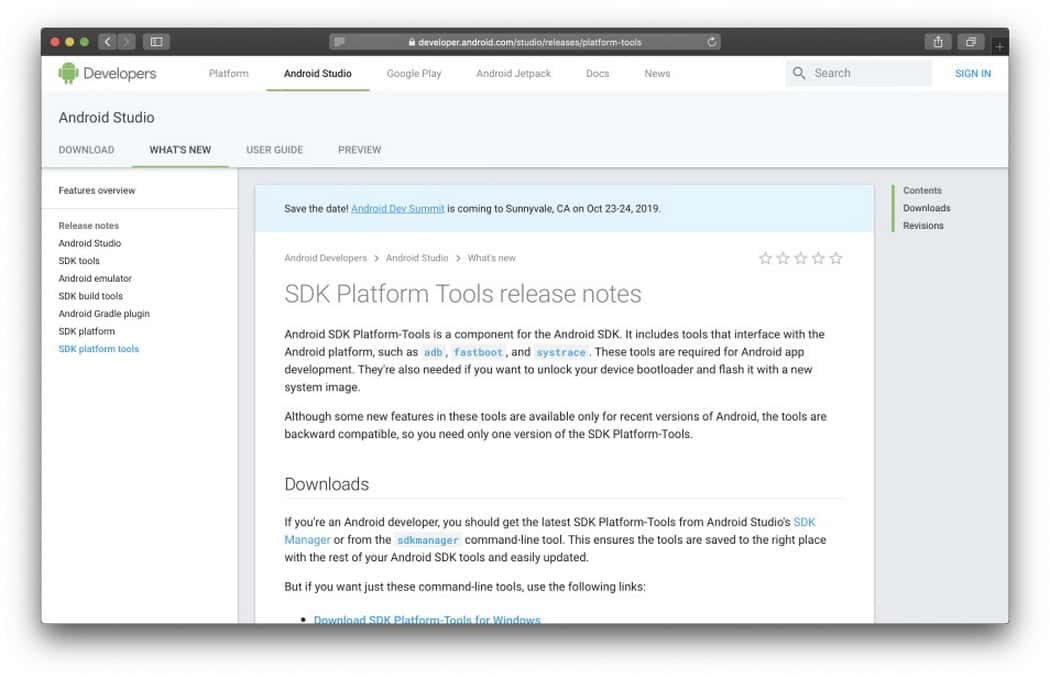Open SDK platform sidebar link
This screenshot has width=1050, height=678.
pyautogui.click(x=86, y=331)
